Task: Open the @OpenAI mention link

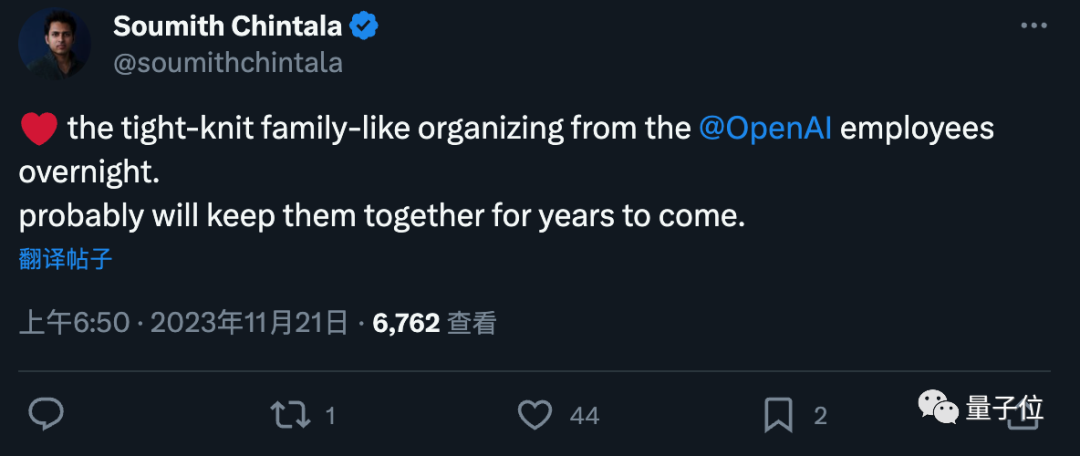Action: tap(765, 128)
